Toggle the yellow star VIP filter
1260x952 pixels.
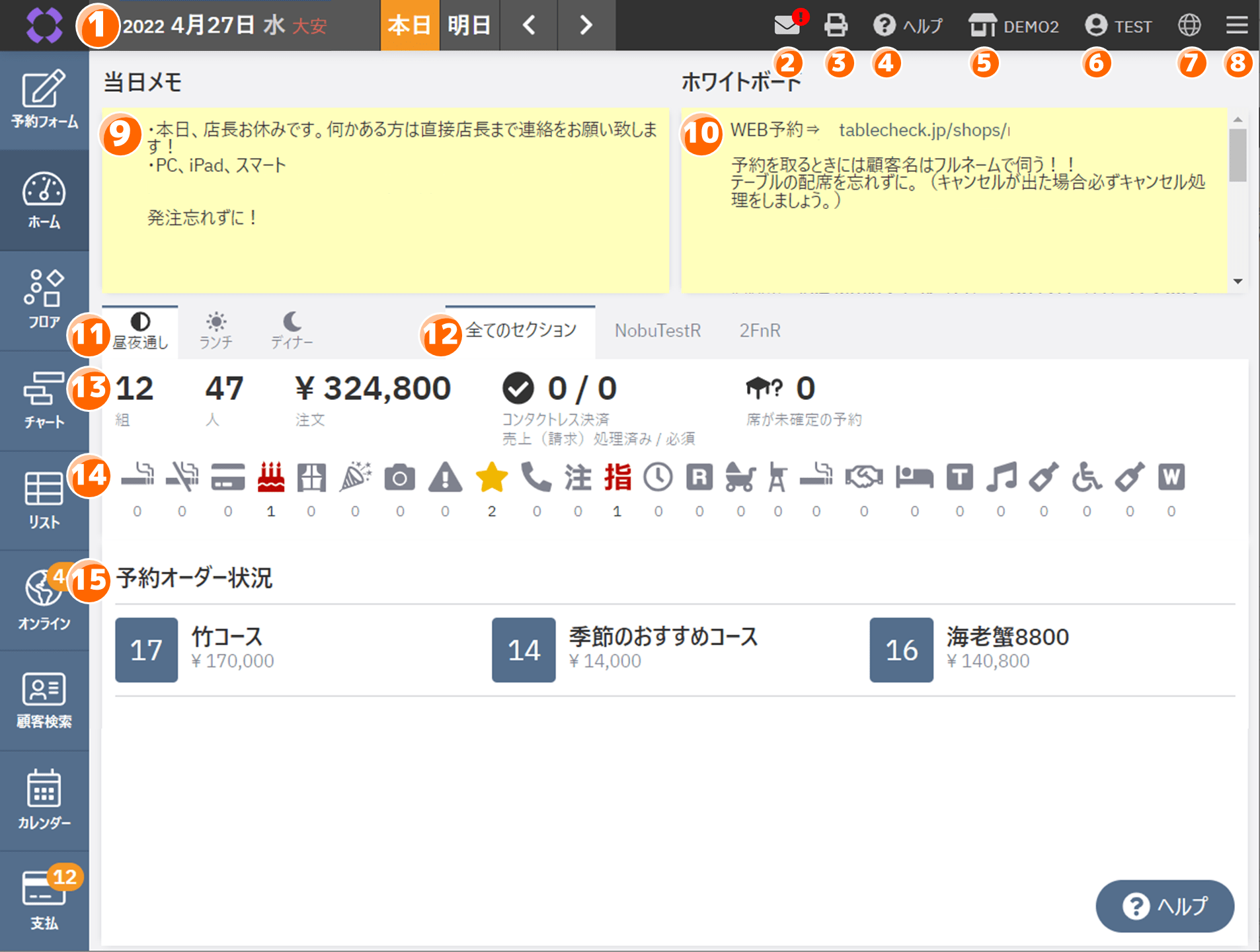point(491,477)
